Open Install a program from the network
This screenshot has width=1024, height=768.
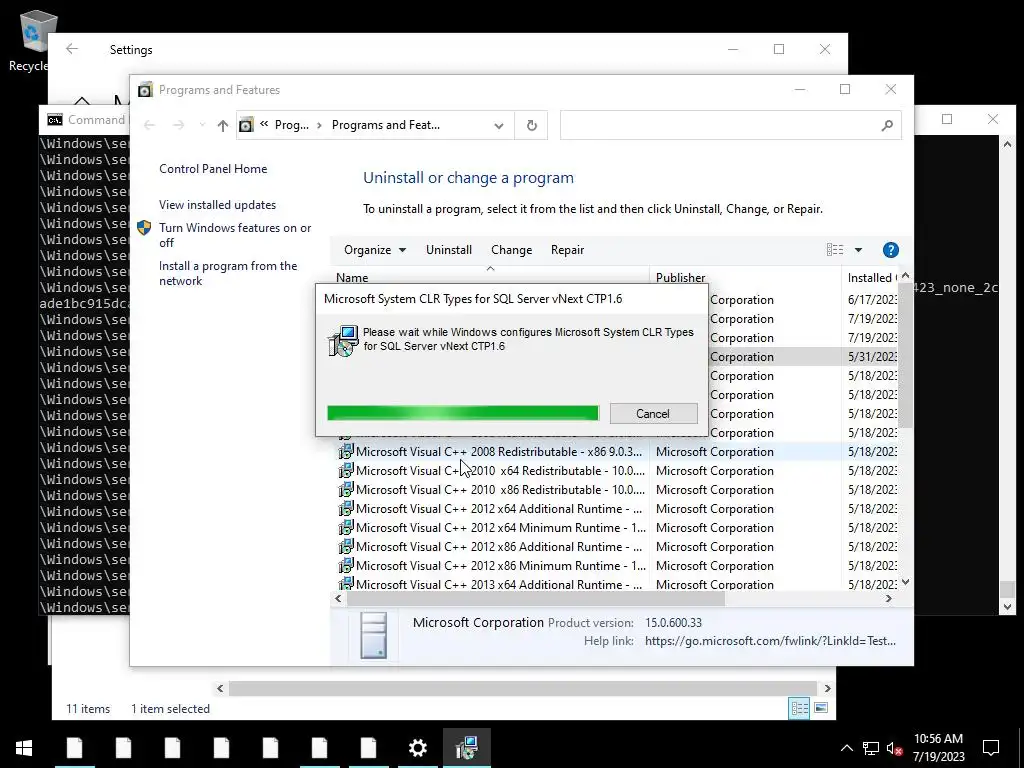(228, 273)
